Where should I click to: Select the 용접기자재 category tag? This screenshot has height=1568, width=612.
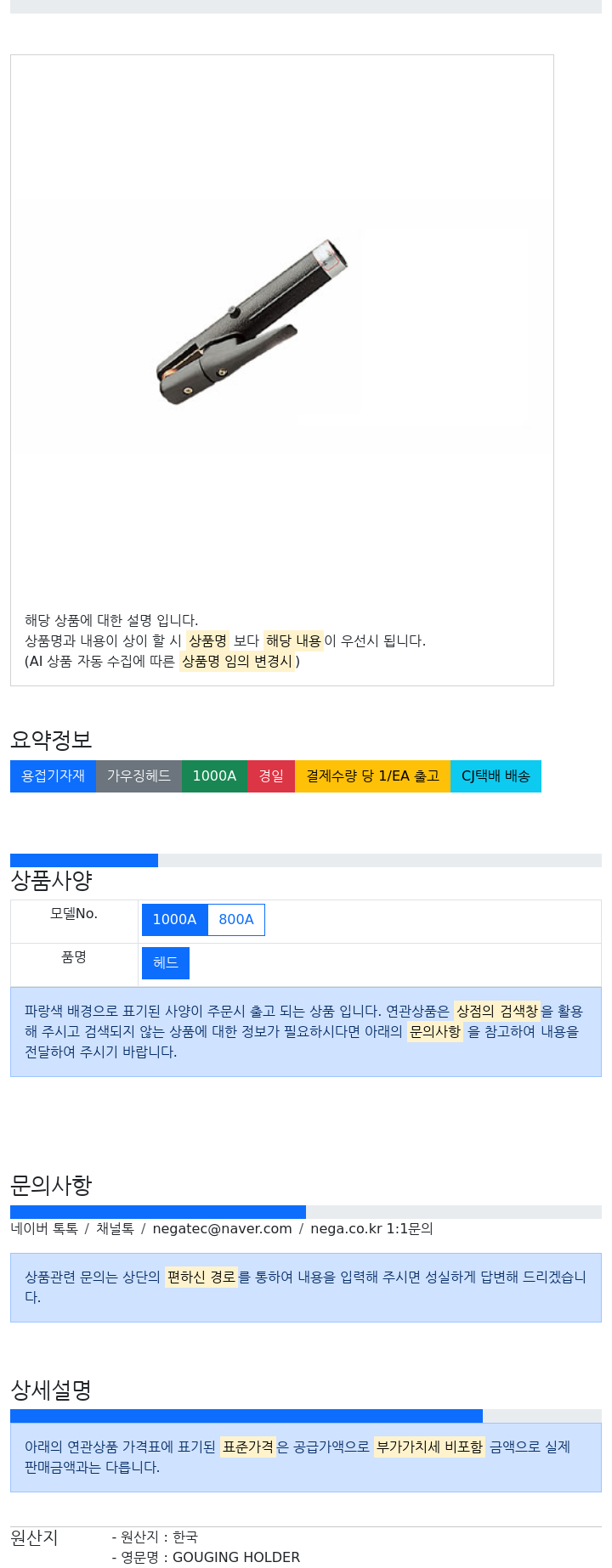pyautogui.click(x=53, y=776)
